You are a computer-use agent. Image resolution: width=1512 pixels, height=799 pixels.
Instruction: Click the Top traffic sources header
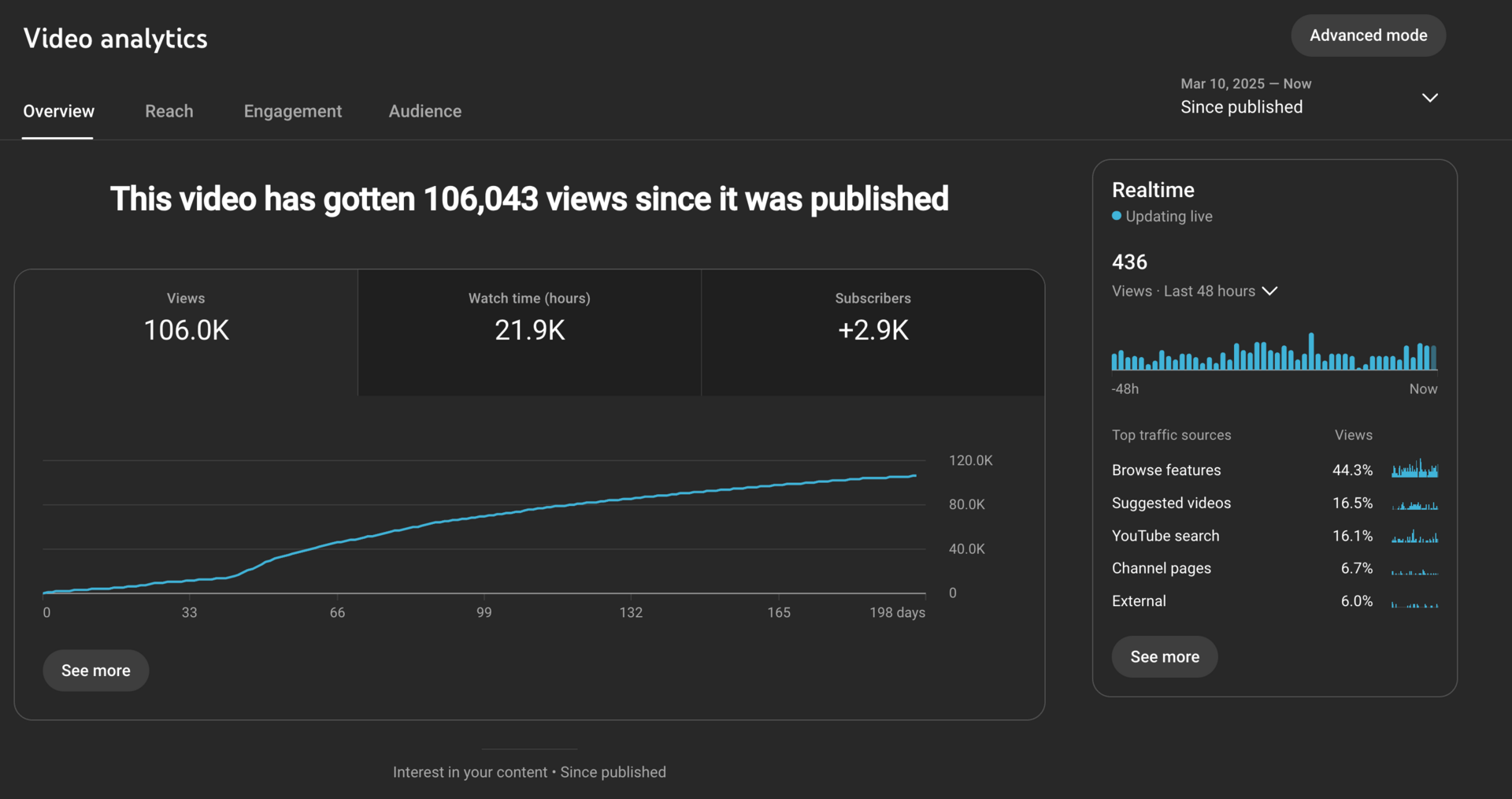(1171, 435)
